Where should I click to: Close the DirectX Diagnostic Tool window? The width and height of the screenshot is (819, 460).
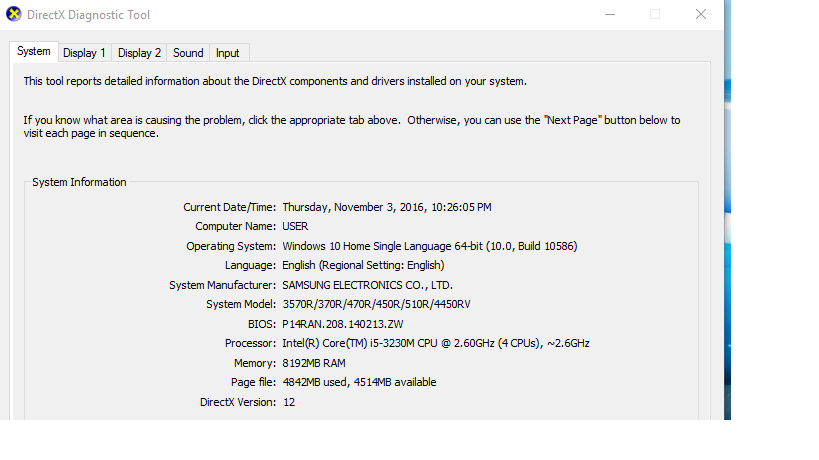pos(701,14)
